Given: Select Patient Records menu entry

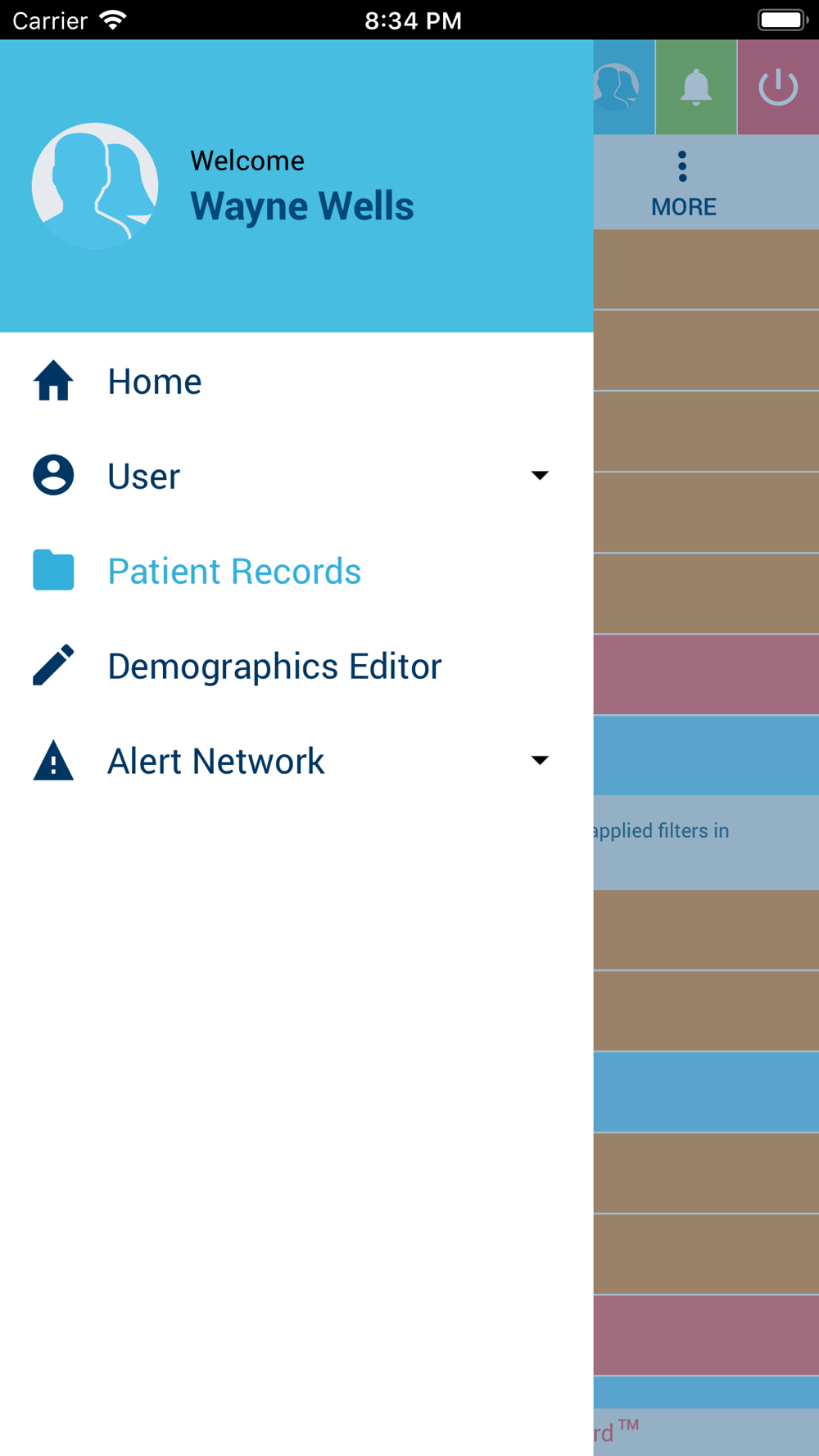Looking at the screenshot, I should pyautogui.click(x=296, y=571).
